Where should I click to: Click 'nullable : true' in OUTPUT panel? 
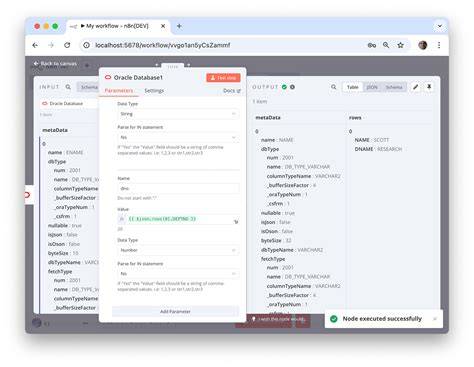[278, 213]
